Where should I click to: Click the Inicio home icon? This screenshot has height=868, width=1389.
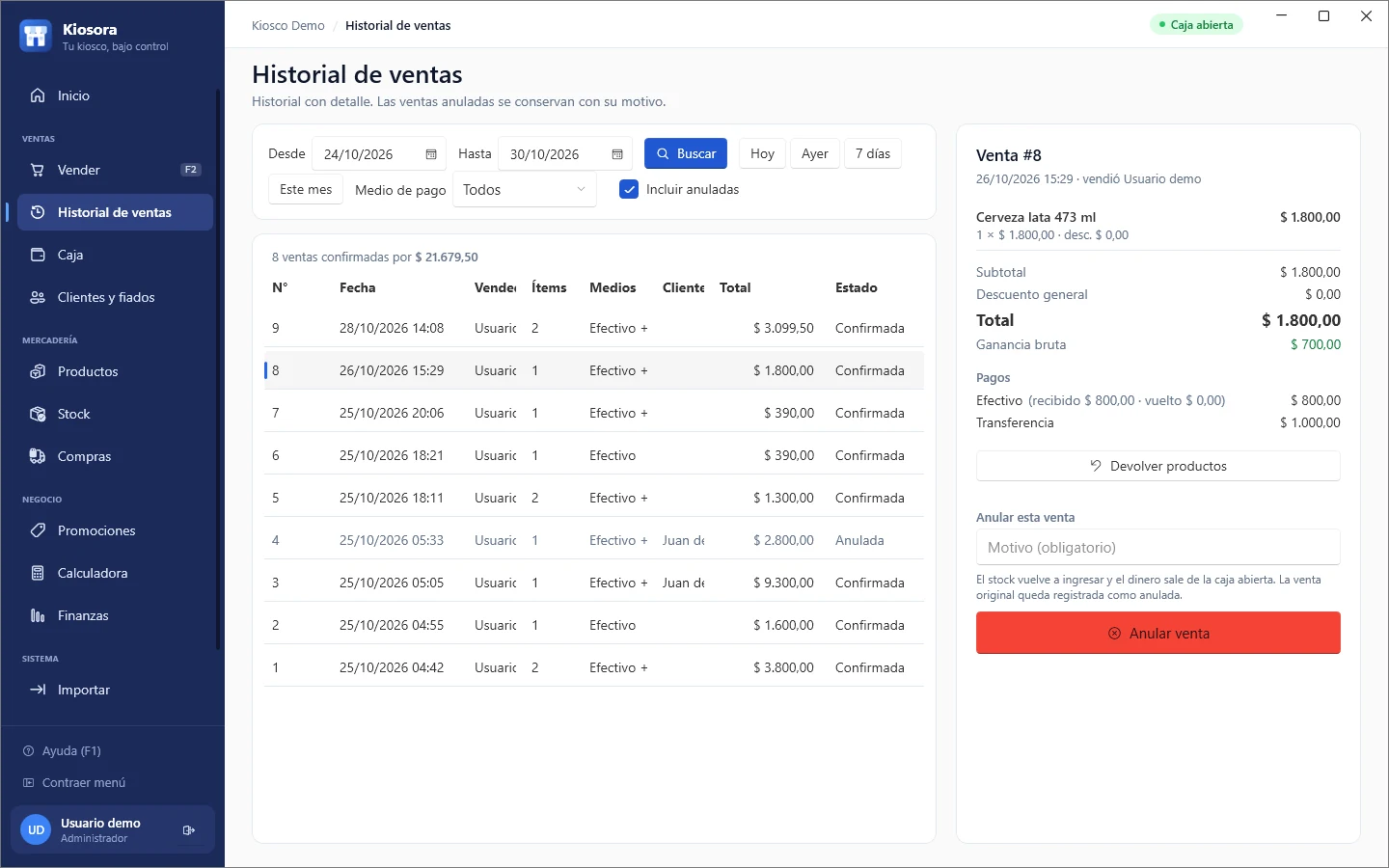pos(38,95)
